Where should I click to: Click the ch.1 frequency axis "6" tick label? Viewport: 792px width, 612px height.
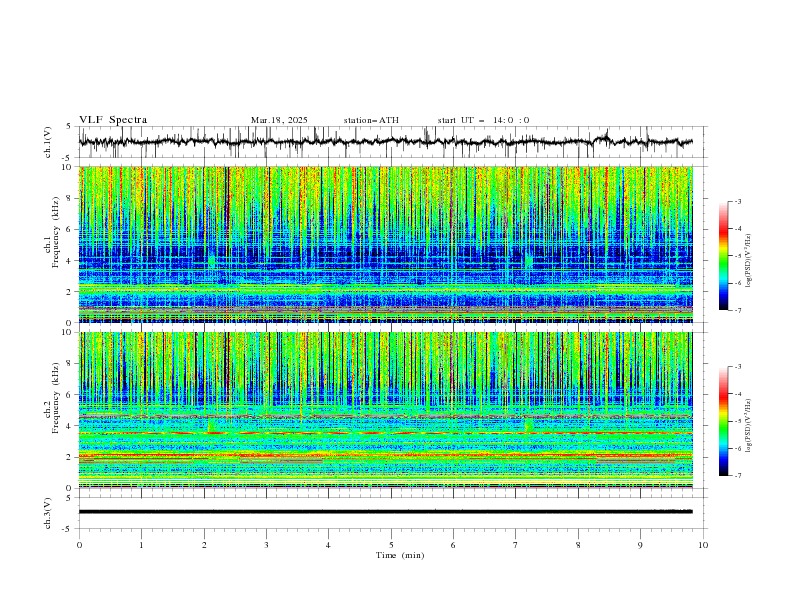point(71,229)
